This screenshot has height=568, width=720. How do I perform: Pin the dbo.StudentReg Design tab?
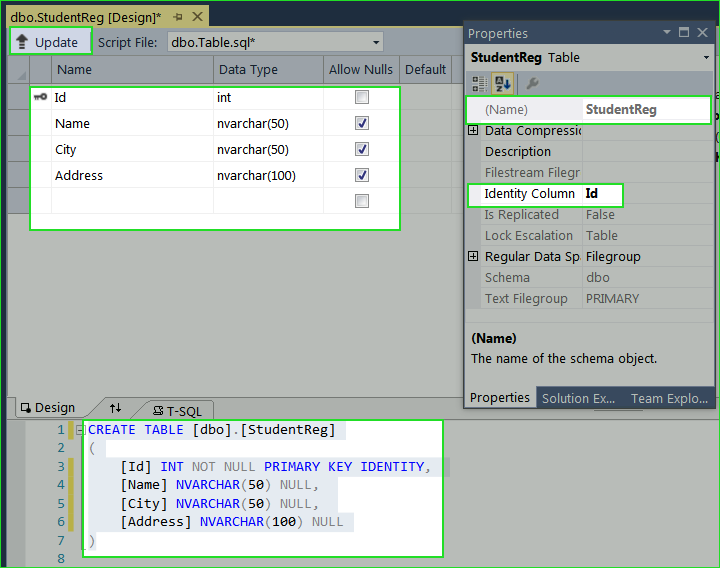178,17
